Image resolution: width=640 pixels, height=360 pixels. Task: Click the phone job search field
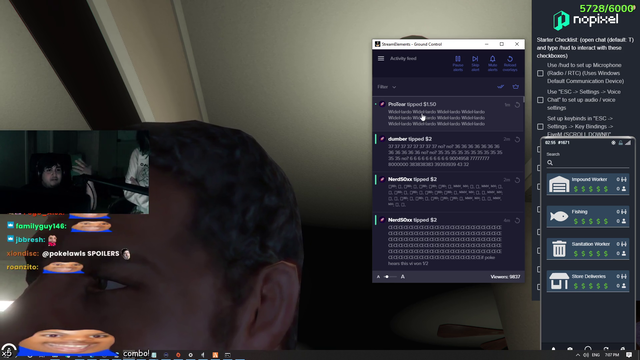[x=588, y=163]
